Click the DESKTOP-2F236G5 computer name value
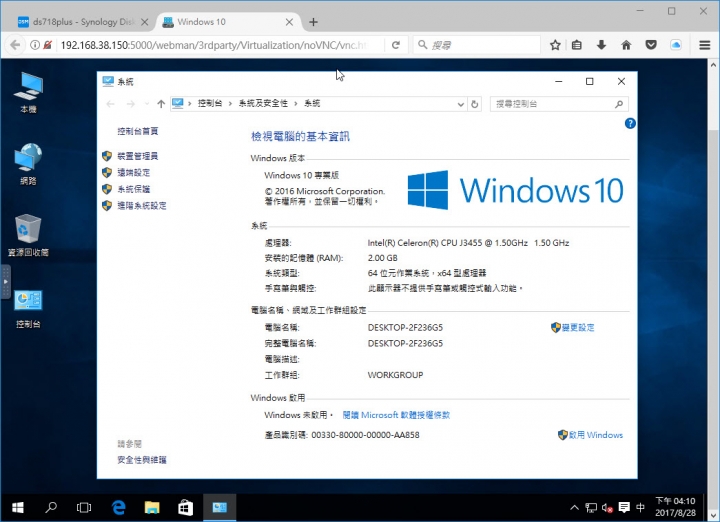Screen dimensions: 720x522 tap(405, 327)
